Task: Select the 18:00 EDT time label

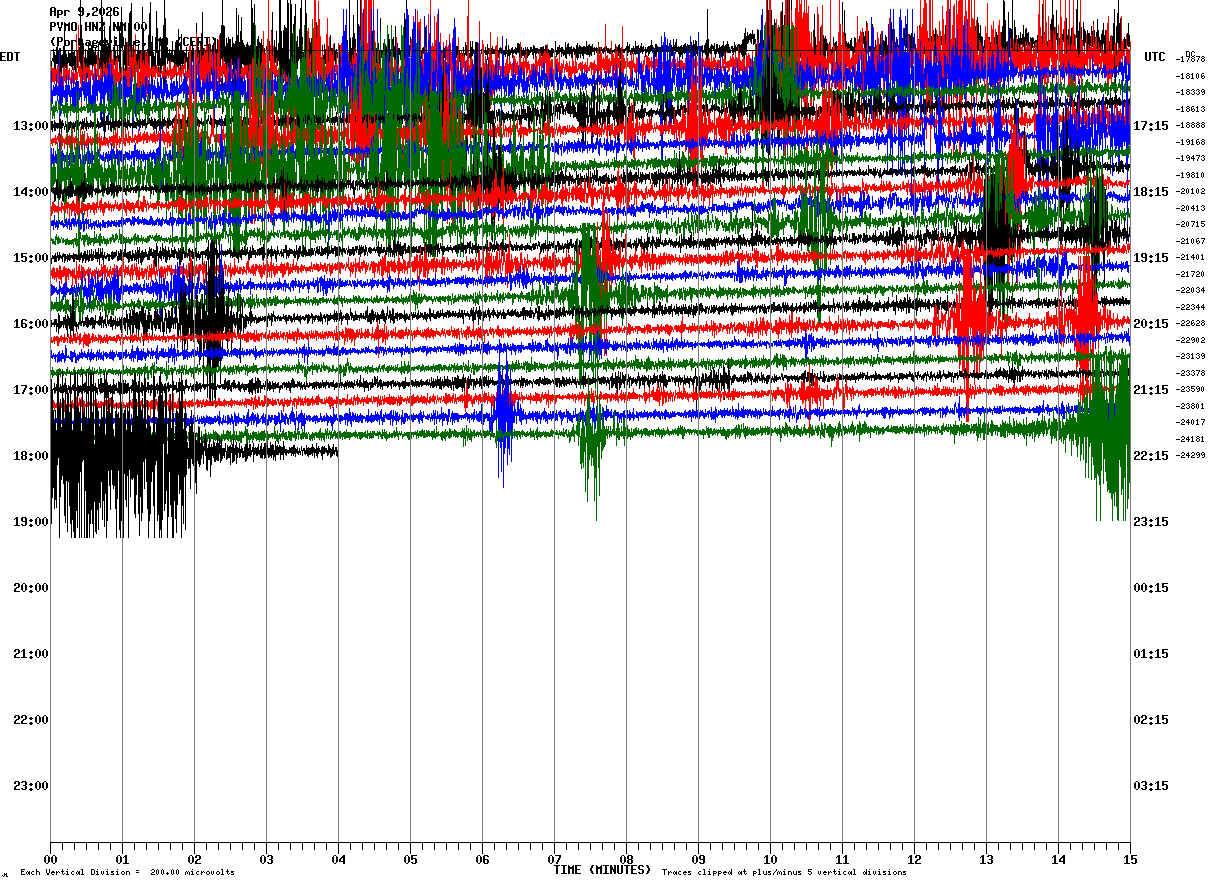Action: tap(31, 456)
